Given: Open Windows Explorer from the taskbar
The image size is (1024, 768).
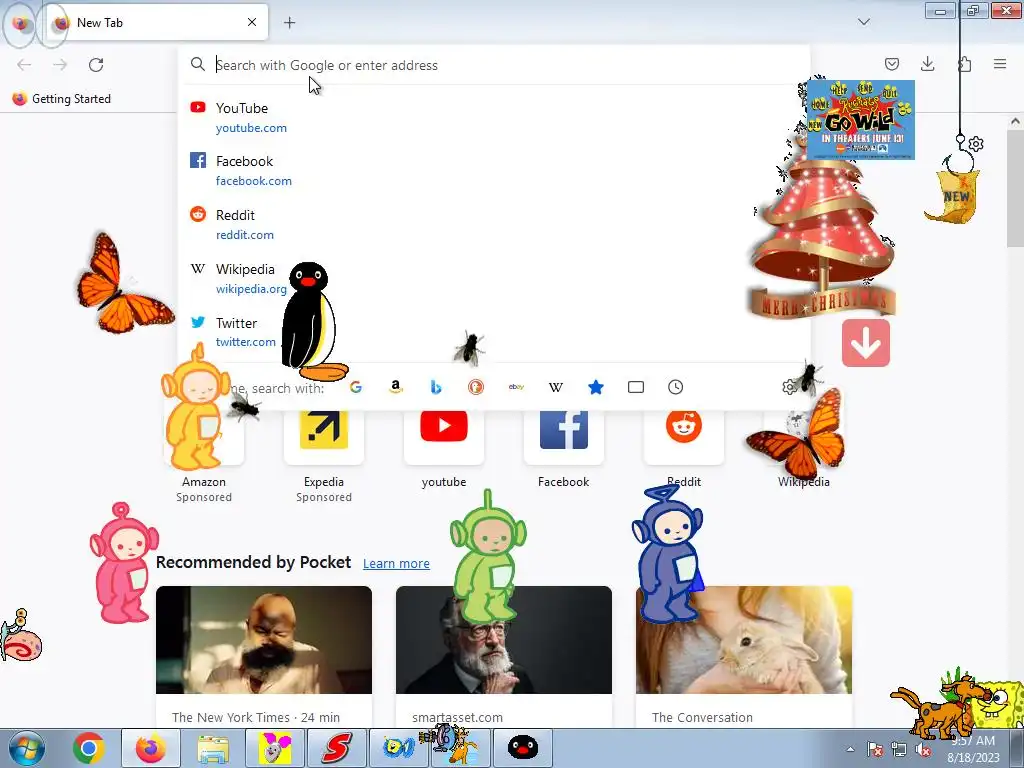Looking at the screenshot, I should point(213,748).
